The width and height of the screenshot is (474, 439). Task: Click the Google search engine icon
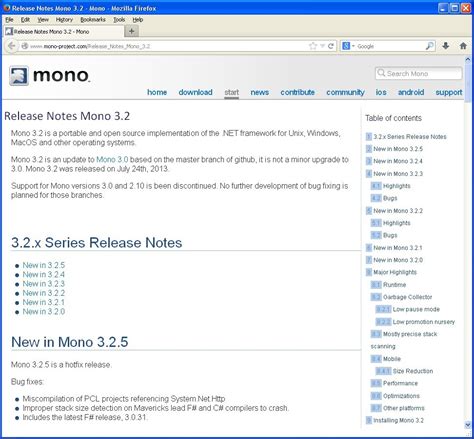coord(346,46)
